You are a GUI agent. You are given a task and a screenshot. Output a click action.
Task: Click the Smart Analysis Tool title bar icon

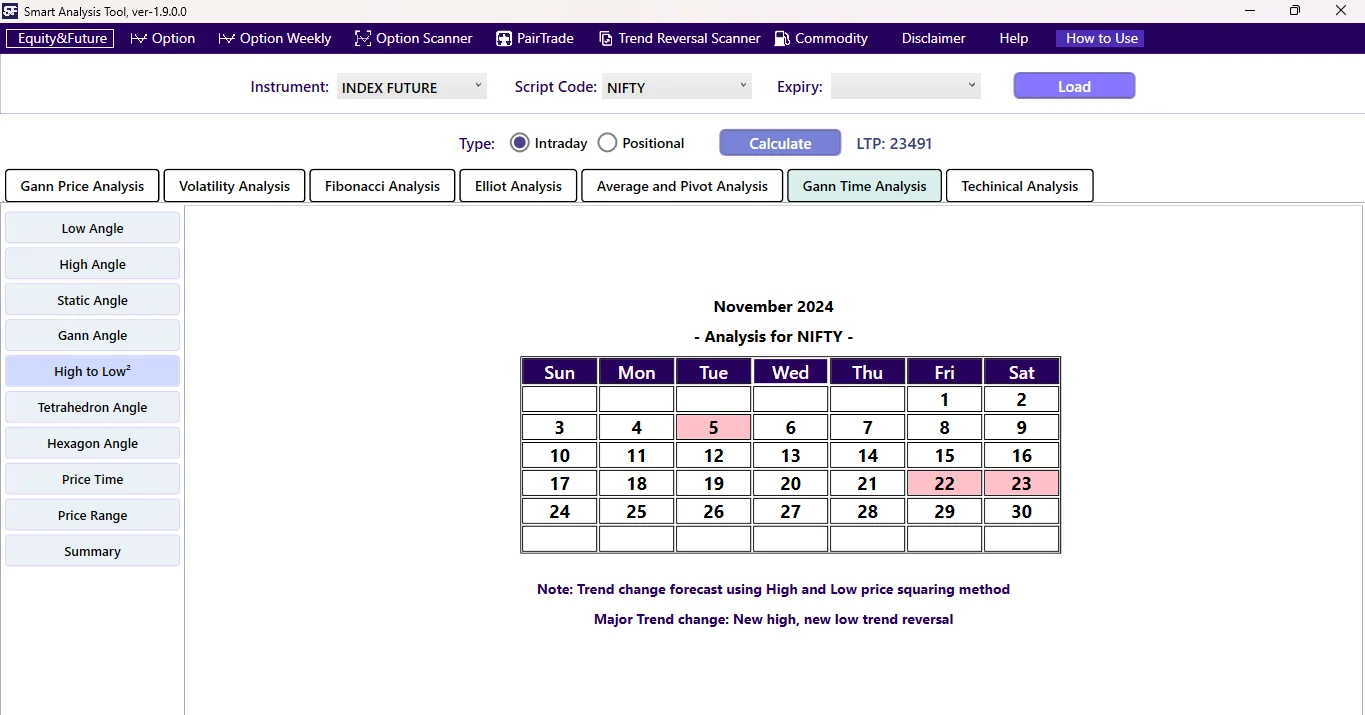tap(10, 11)
